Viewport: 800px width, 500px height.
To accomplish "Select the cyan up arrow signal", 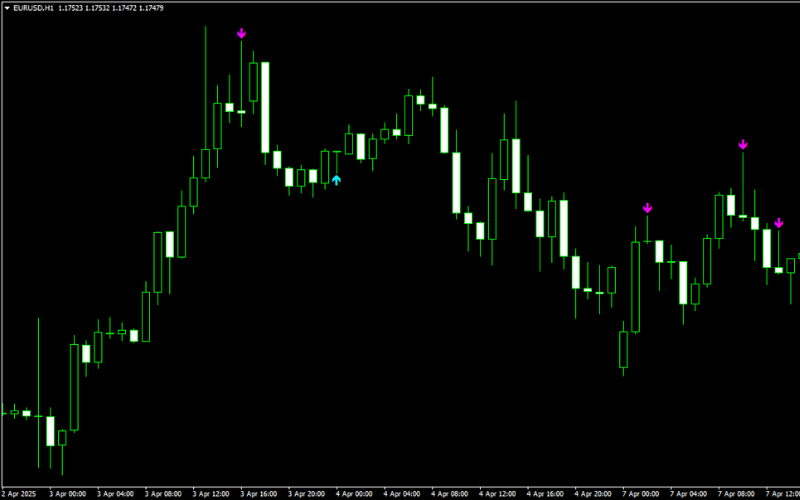I will click(x=336, y=180).
